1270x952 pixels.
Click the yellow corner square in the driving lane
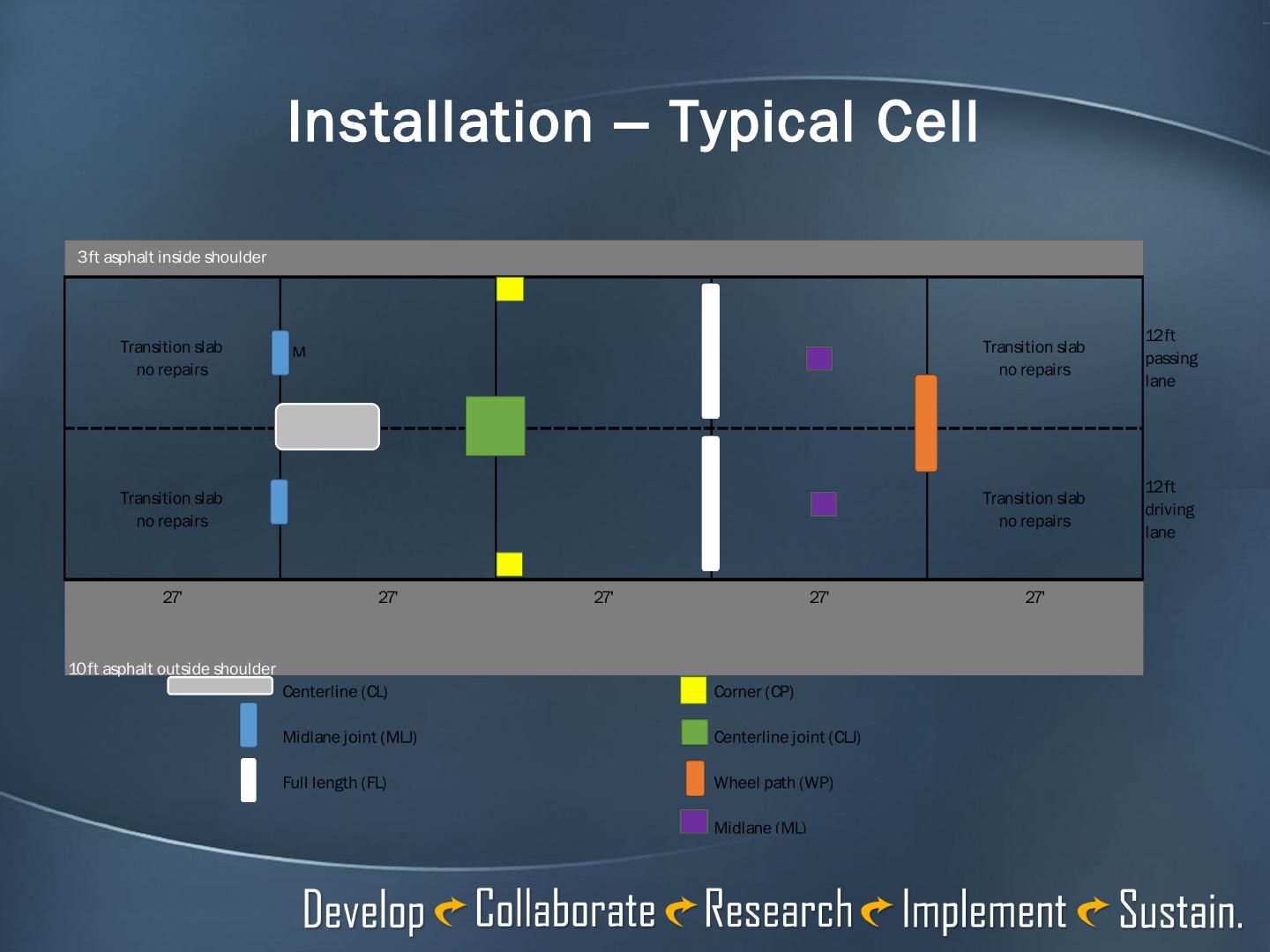click(509, 564)
